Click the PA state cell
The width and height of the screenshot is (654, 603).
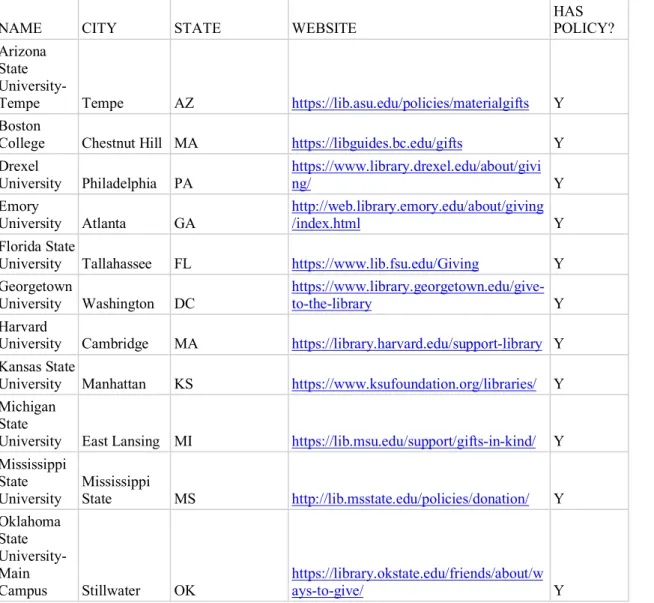[229, 174]
